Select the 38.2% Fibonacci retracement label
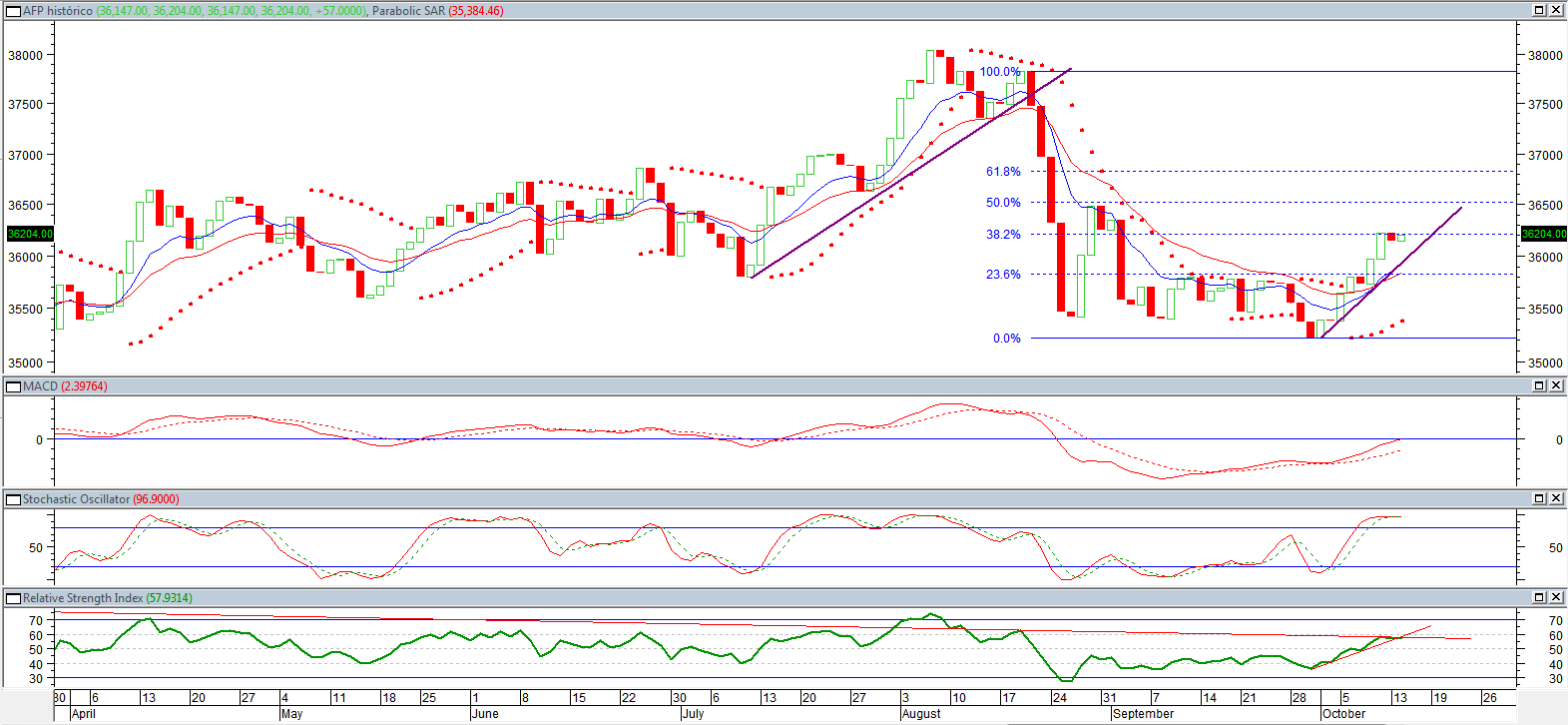This screenshot has width=1568, height=725. pyautogui.click(x=1003, y=235)
